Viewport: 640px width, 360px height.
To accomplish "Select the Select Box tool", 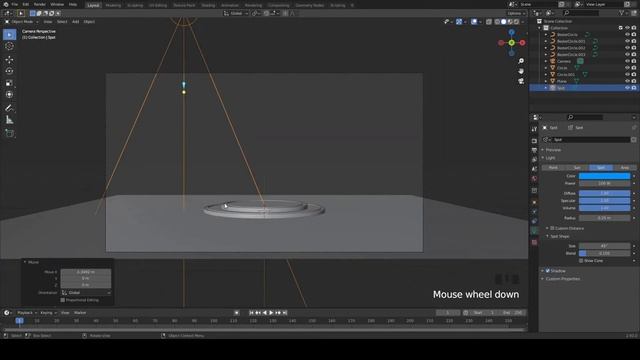I will 9,35.
